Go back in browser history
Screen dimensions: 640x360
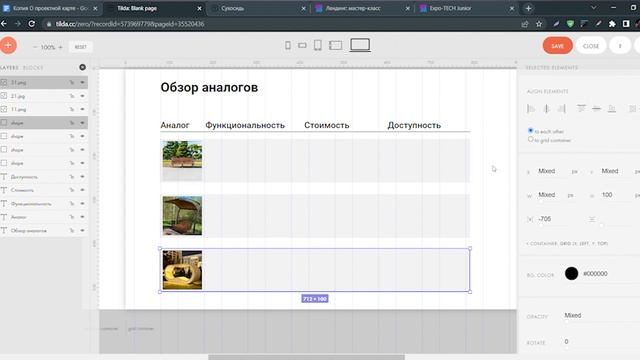coord(4,24)
